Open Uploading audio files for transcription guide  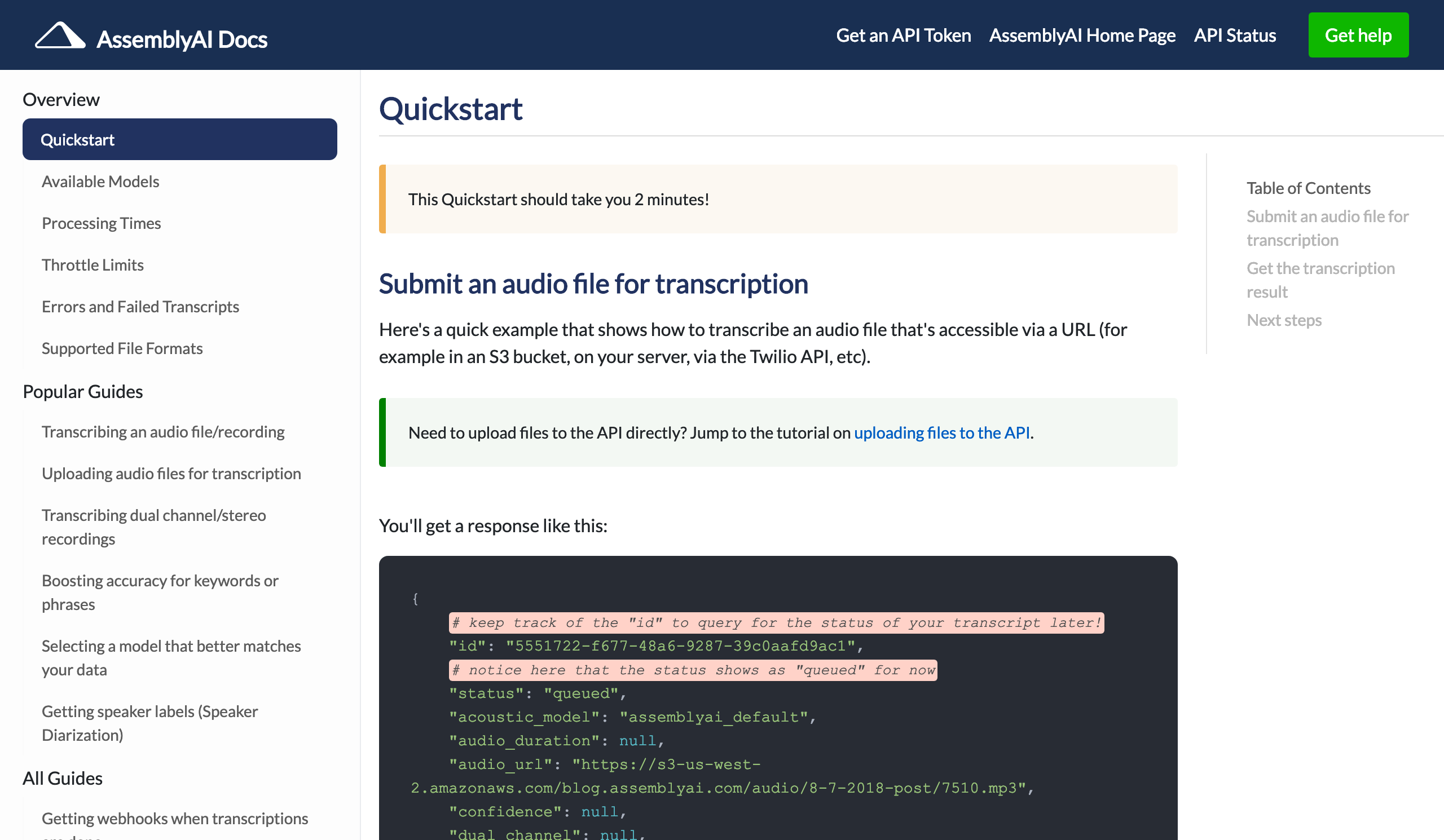(x=171, y=474)
